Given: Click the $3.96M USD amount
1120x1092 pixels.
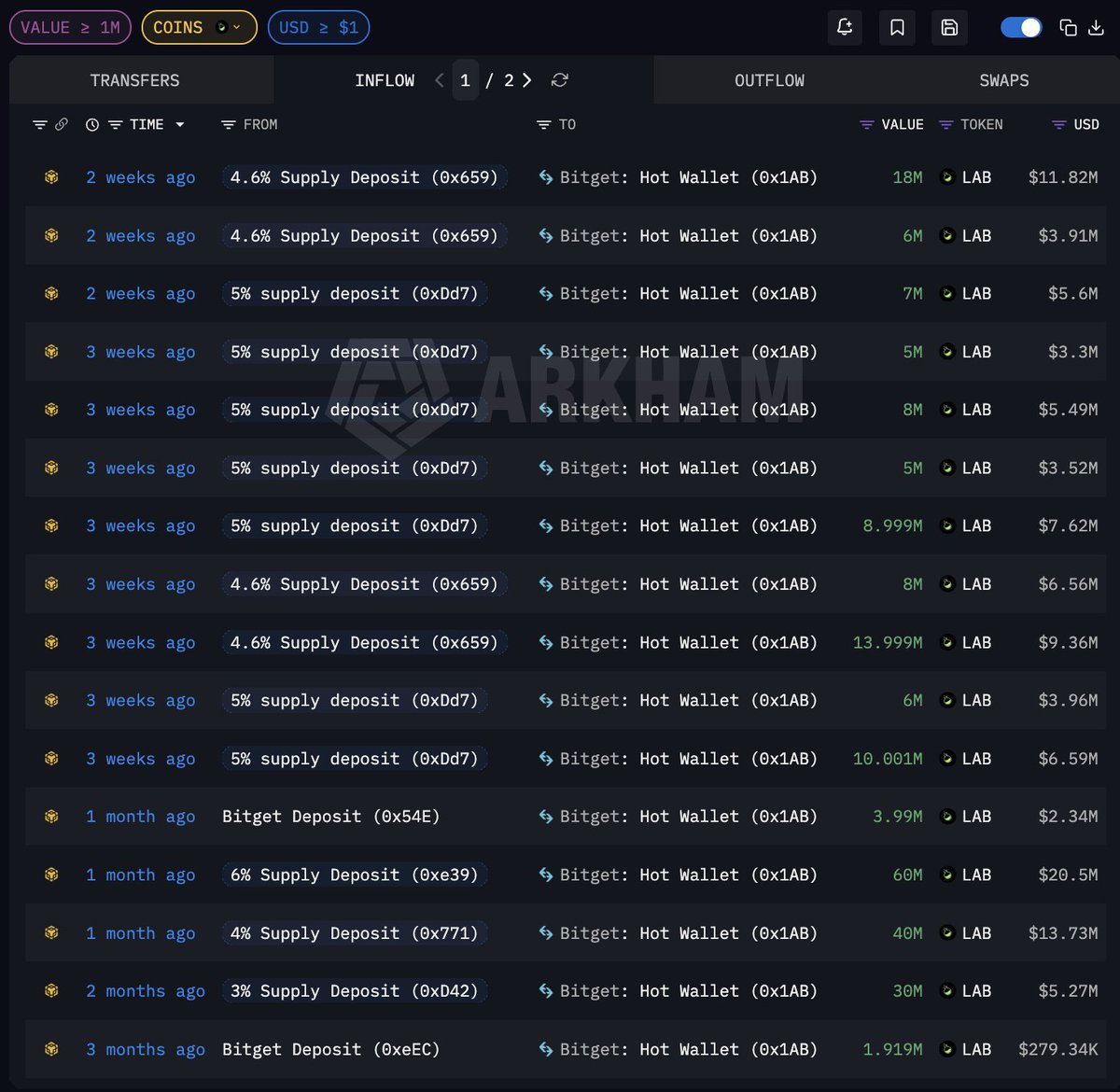Looking at the screenshot, I should click(1068, 700).
